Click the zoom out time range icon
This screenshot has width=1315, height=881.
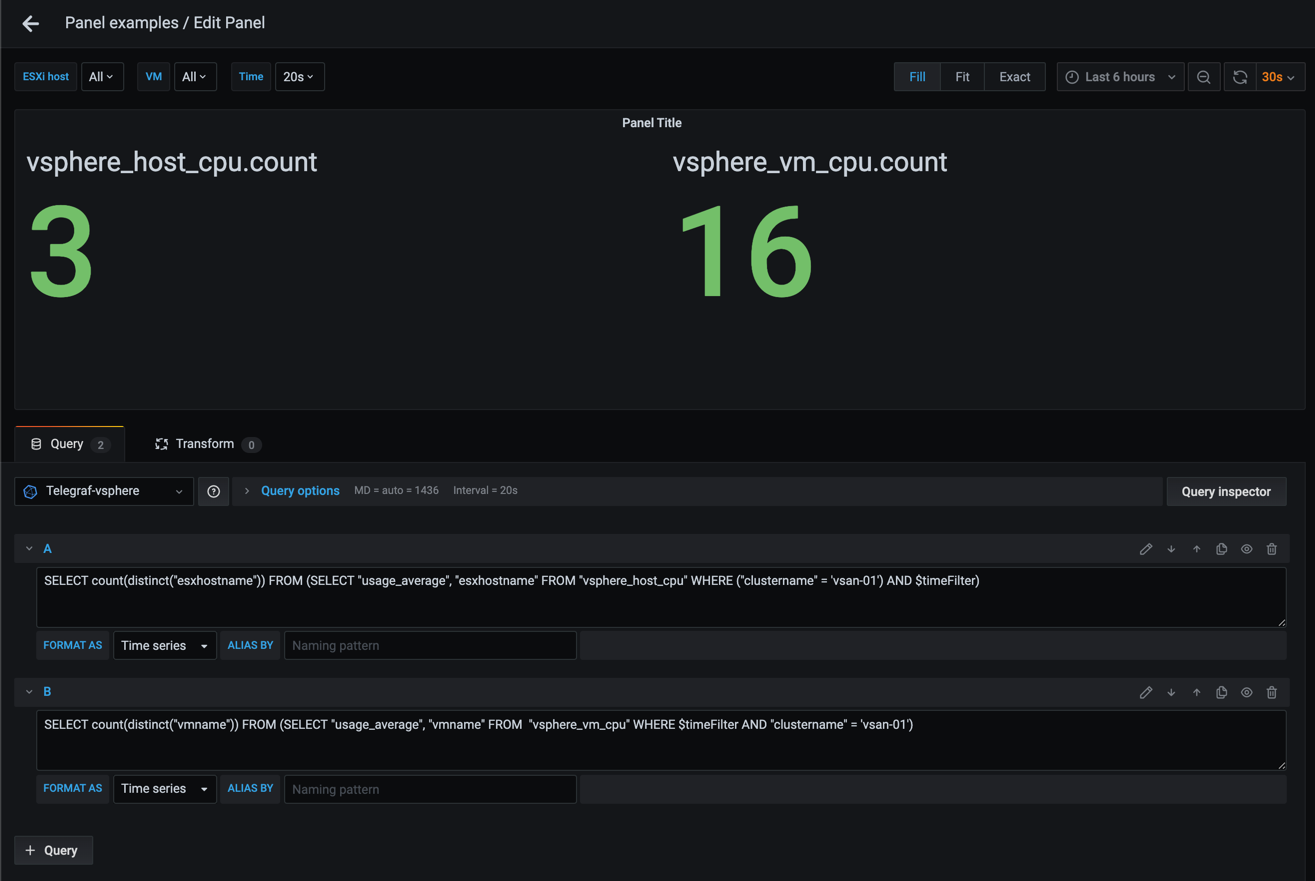(1204, 77)
